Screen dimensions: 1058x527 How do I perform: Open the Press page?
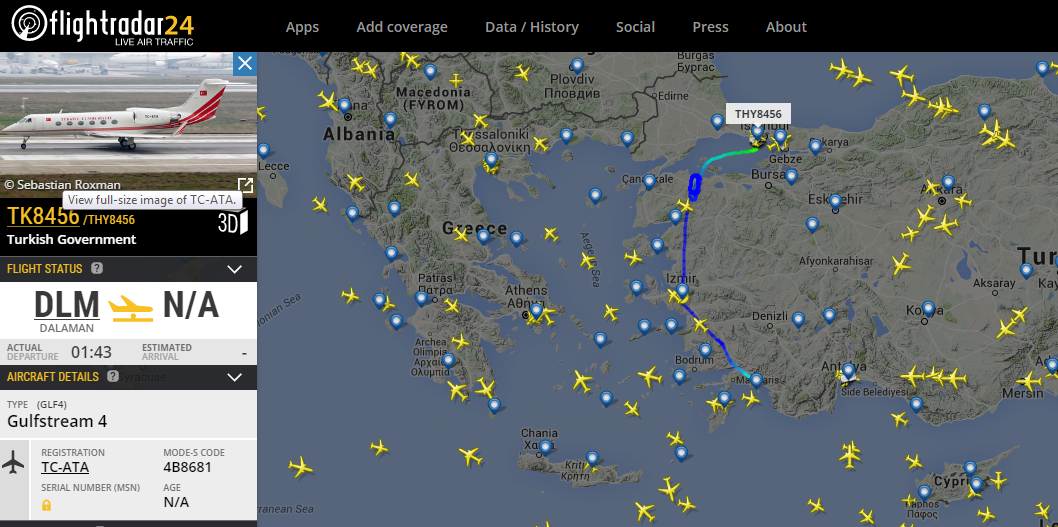[711, 27]
